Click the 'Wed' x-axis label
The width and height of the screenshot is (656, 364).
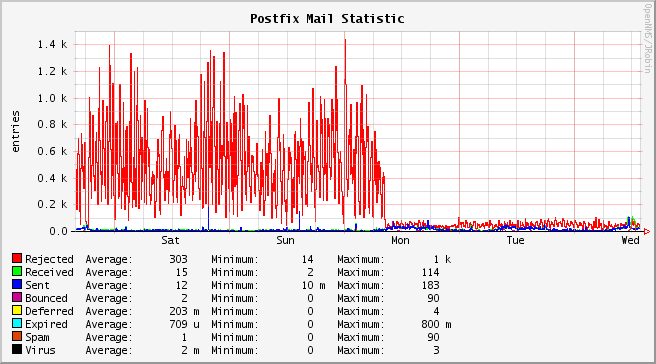tap(630, 241)
